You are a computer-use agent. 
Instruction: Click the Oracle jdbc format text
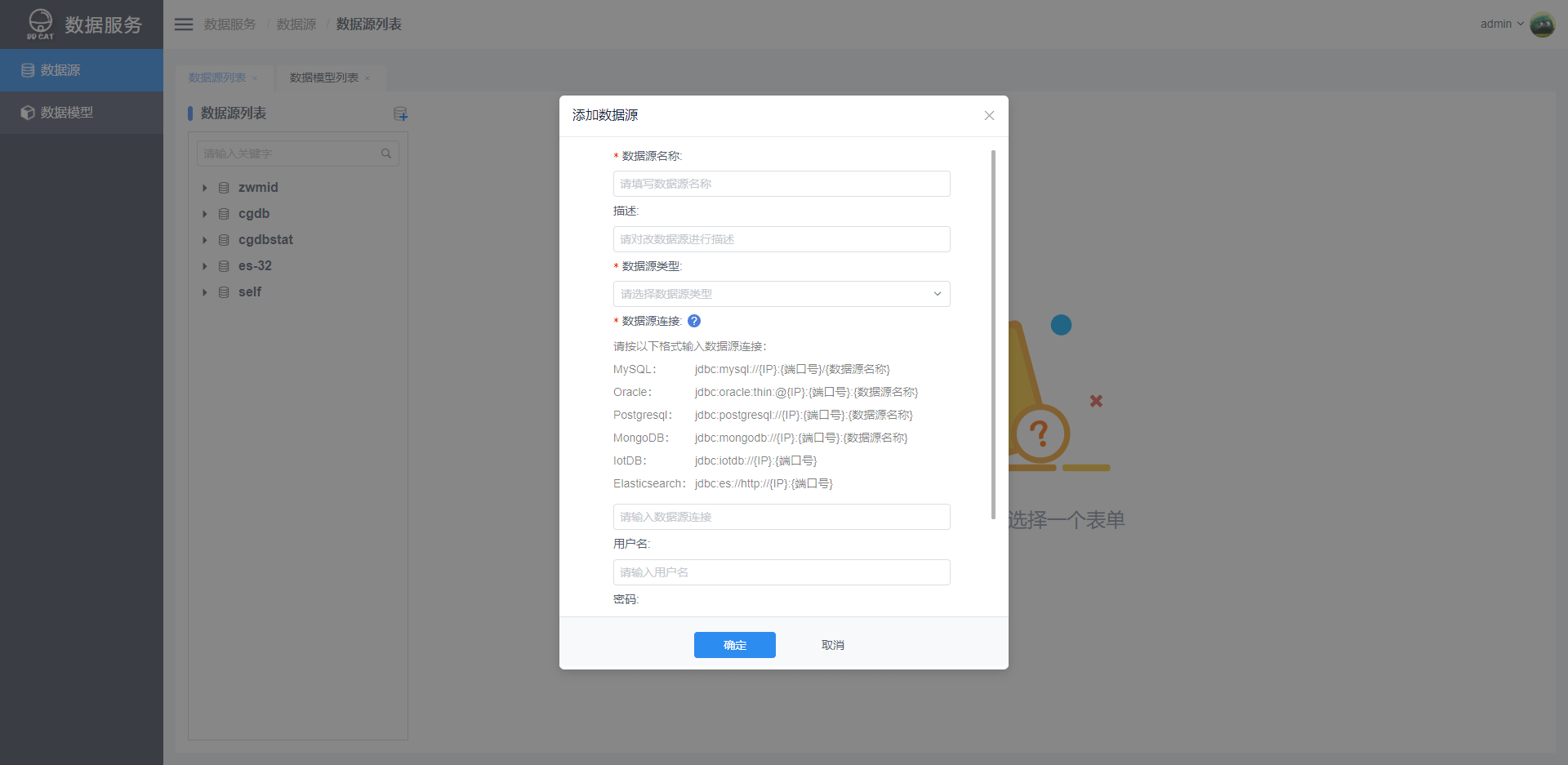(806, 392)
